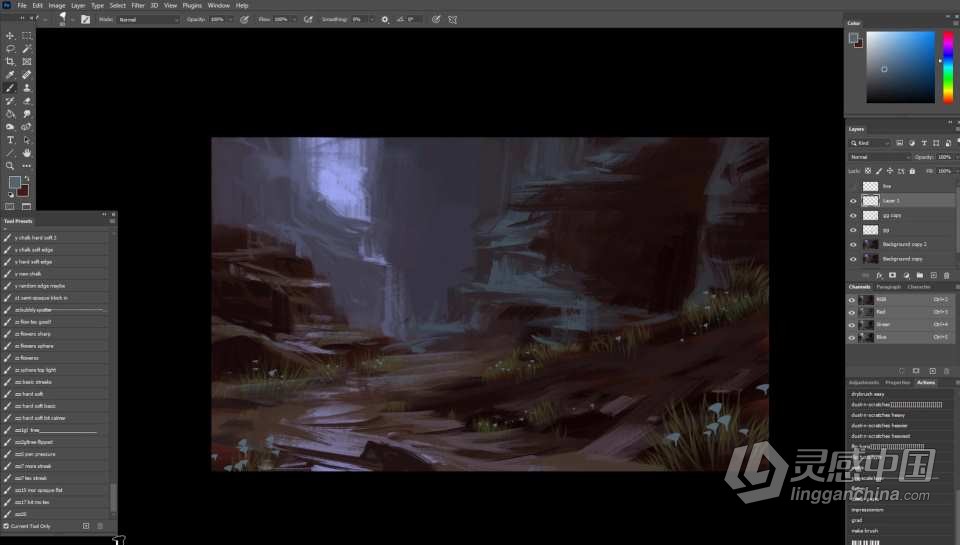Switch to the Paragraph tab
This screenshot has height=545, width=960.
[888, 287]
